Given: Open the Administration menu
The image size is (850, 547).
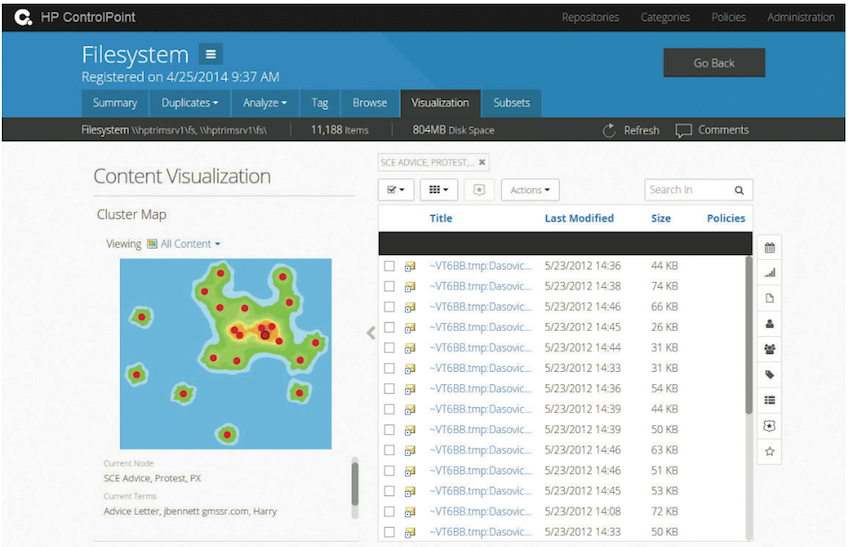Looking at the screenshot, I should click(x=801, y=17).
